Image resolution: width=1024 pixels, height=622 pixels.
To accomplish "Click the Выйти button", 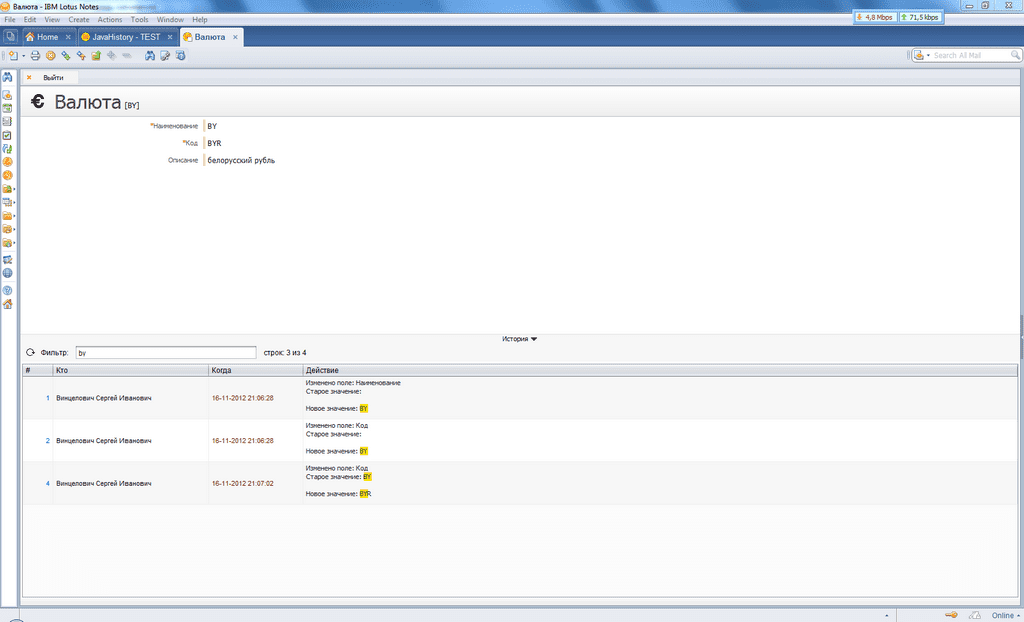I will tap(53, 77).
